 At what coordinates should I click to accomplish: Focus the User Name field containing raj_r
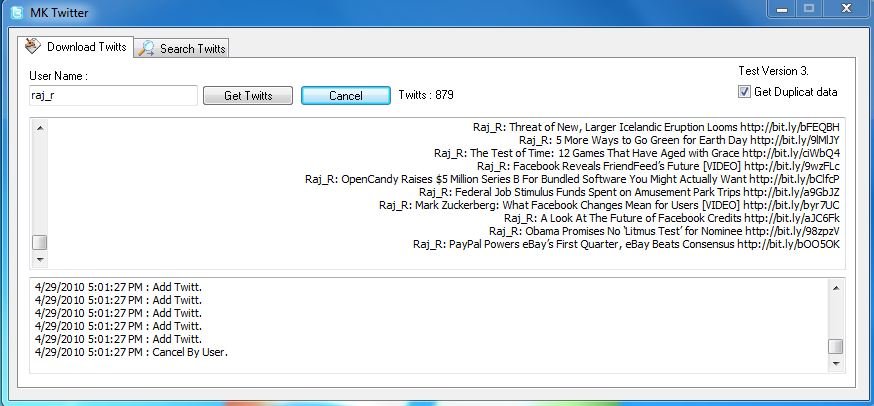[x=113, y=95]
